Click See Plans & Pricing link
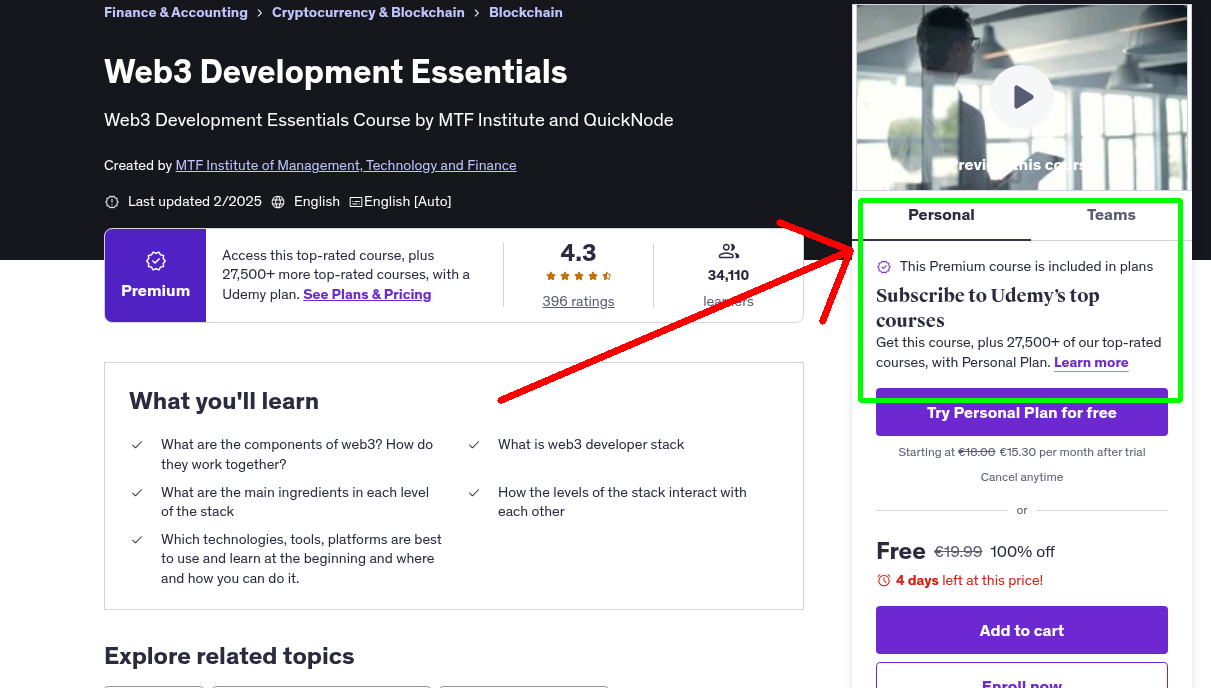The height and width of the screenshot is (688, 1211). (367, 295)
